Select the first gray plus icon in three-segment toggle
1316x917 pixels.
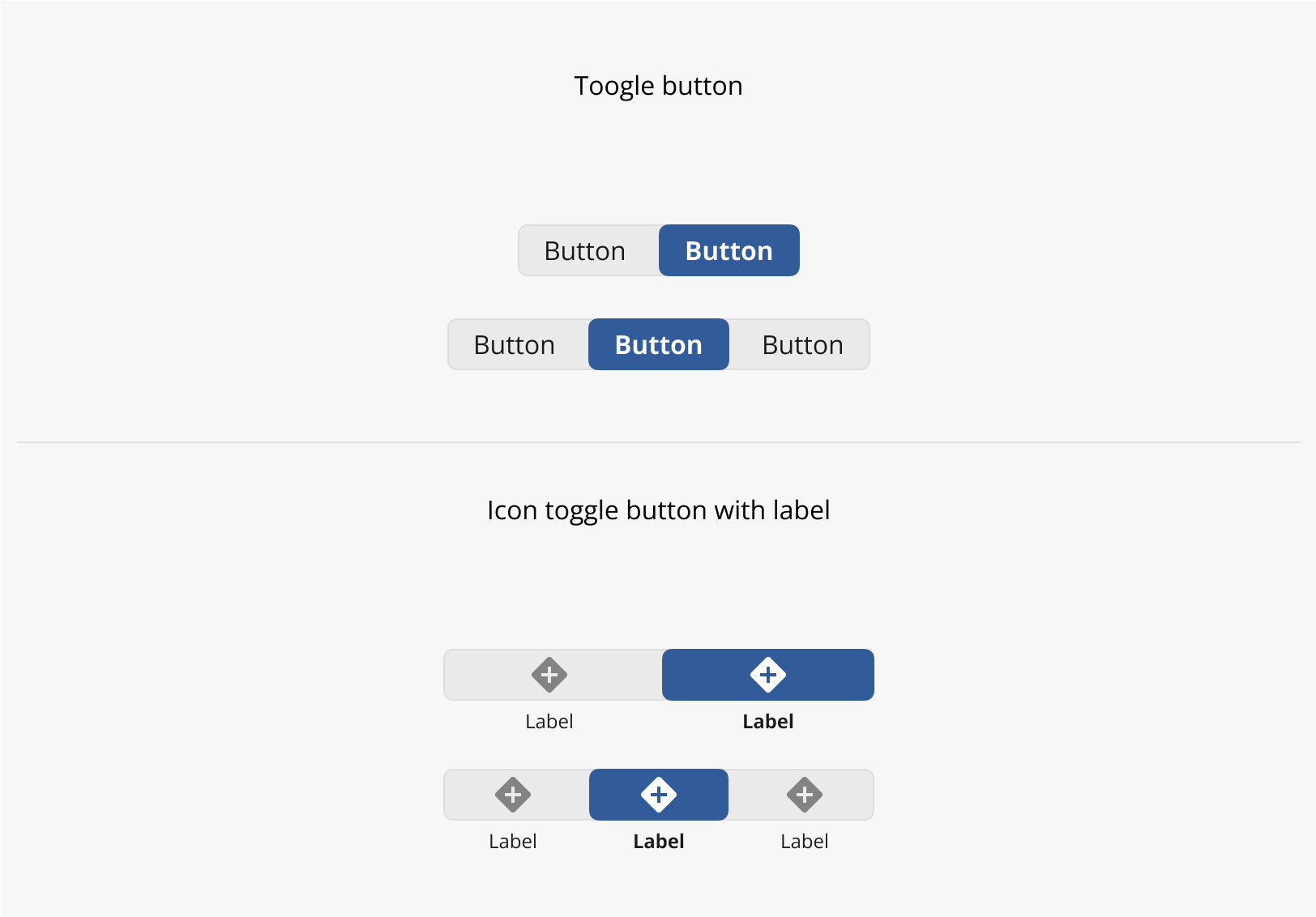point(513,795)
